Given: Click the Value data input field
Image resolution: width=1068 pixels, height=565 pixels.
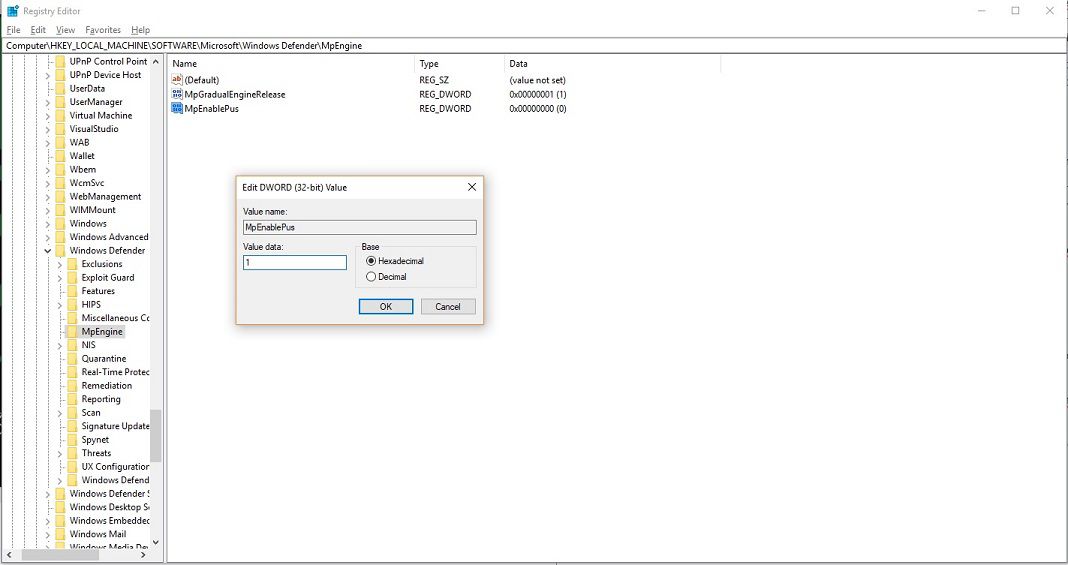Looking at the screenshot, I should coord(295,262).
